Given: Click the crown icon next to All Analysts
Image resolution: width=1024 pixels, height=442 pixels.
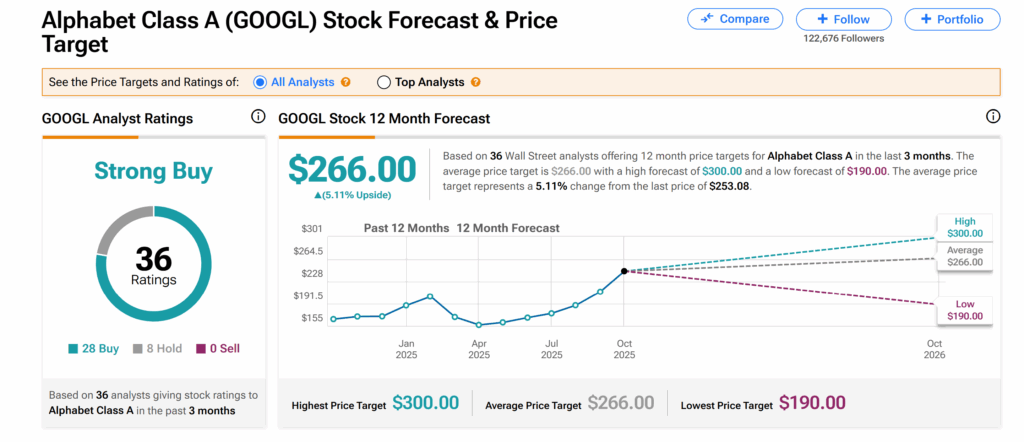Looking at the screenshot, I should (x=346, y=82).
